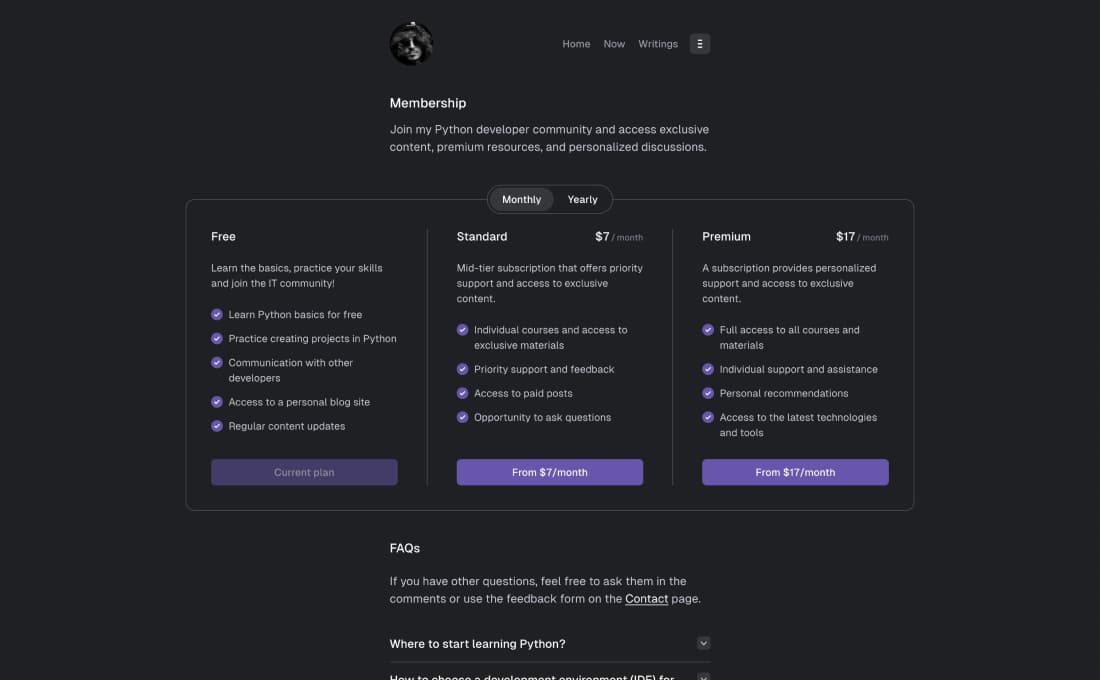Viewport: 1100px width, 680px height.
Task: Click the profile avatar logo
Action: click(x=411, y=44)
